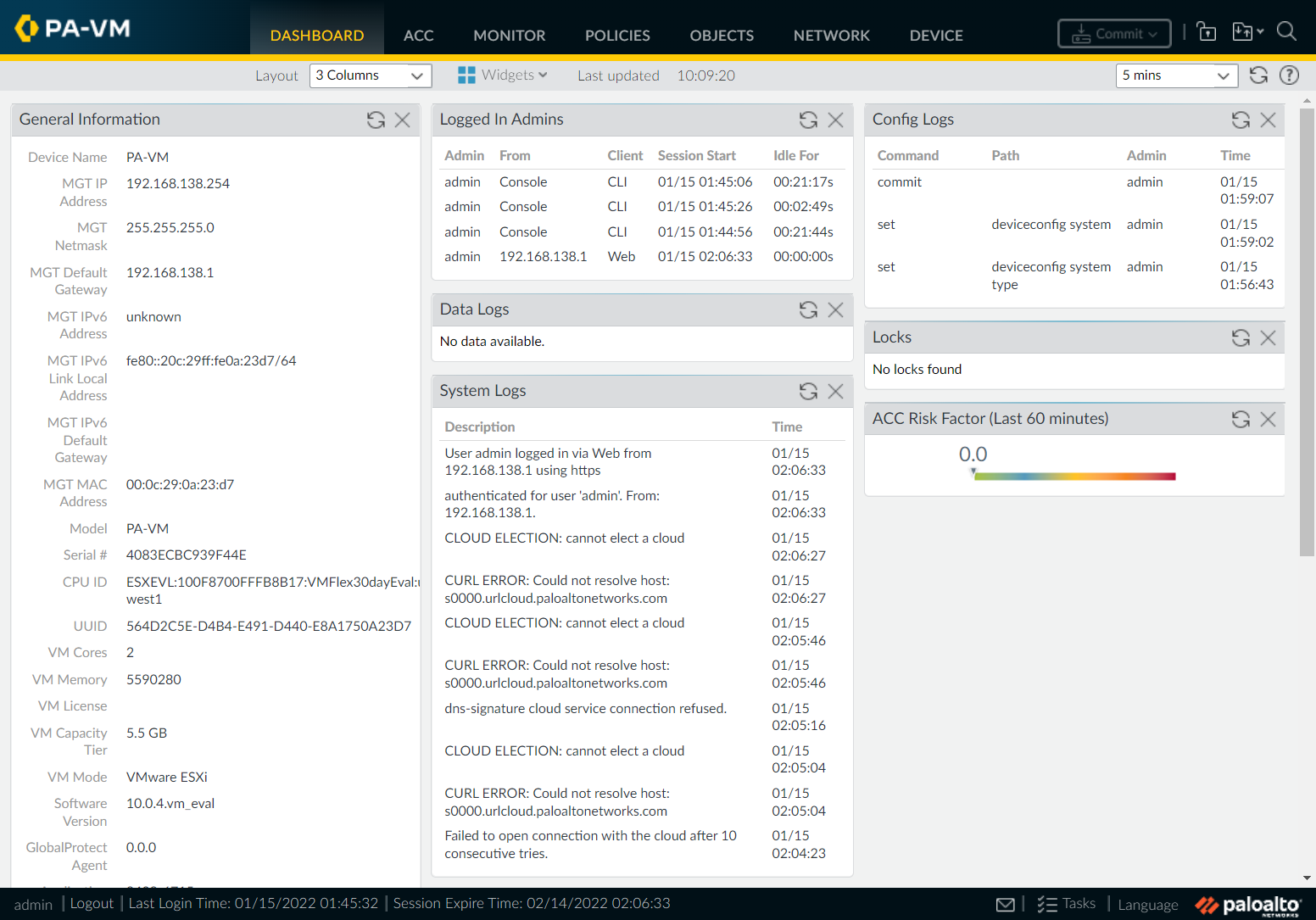Click the Description header in System Logs
This screenshot has height=920, width=1316.
point(480,427)
